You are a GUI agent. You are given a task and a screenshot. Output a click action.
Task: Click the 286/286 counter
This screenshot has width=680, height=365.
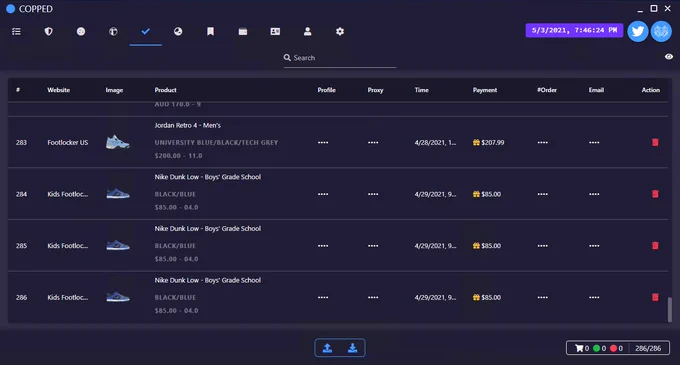[x=648, y=348]
